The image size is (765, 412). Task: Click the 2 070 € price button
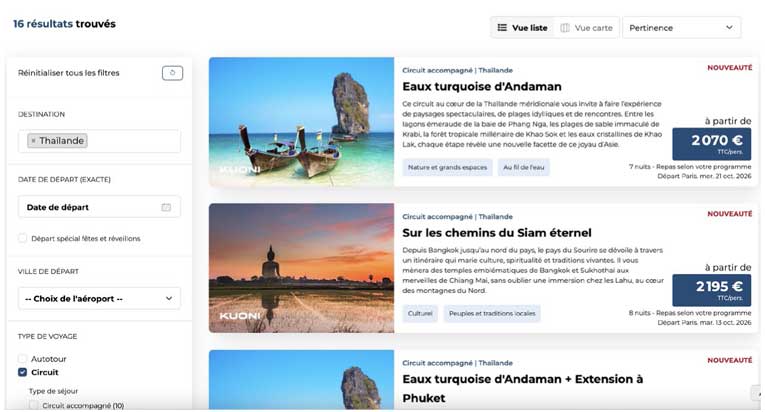711,144
